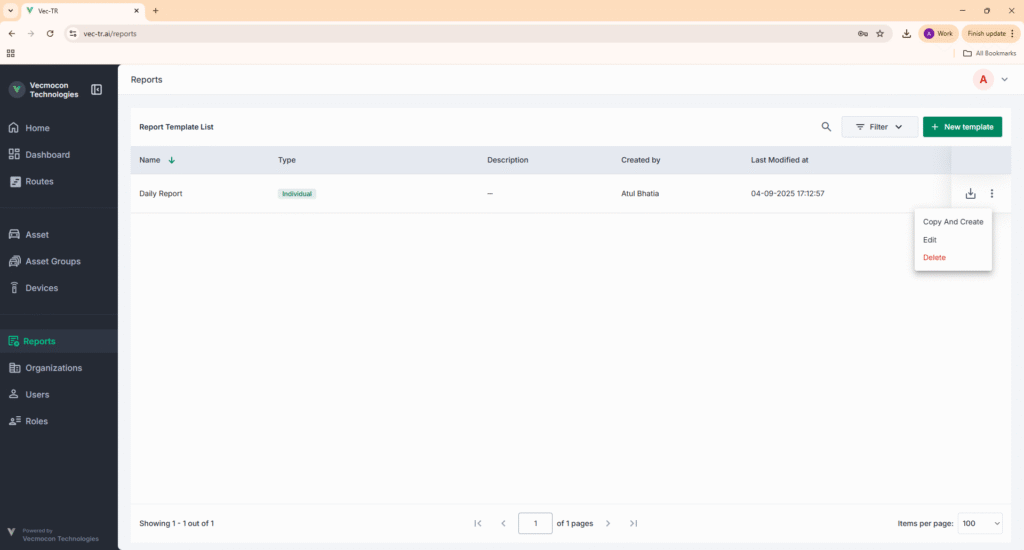Screen dimensions: 1024x550
Task: Click the Finish update button
Action: 989,33
